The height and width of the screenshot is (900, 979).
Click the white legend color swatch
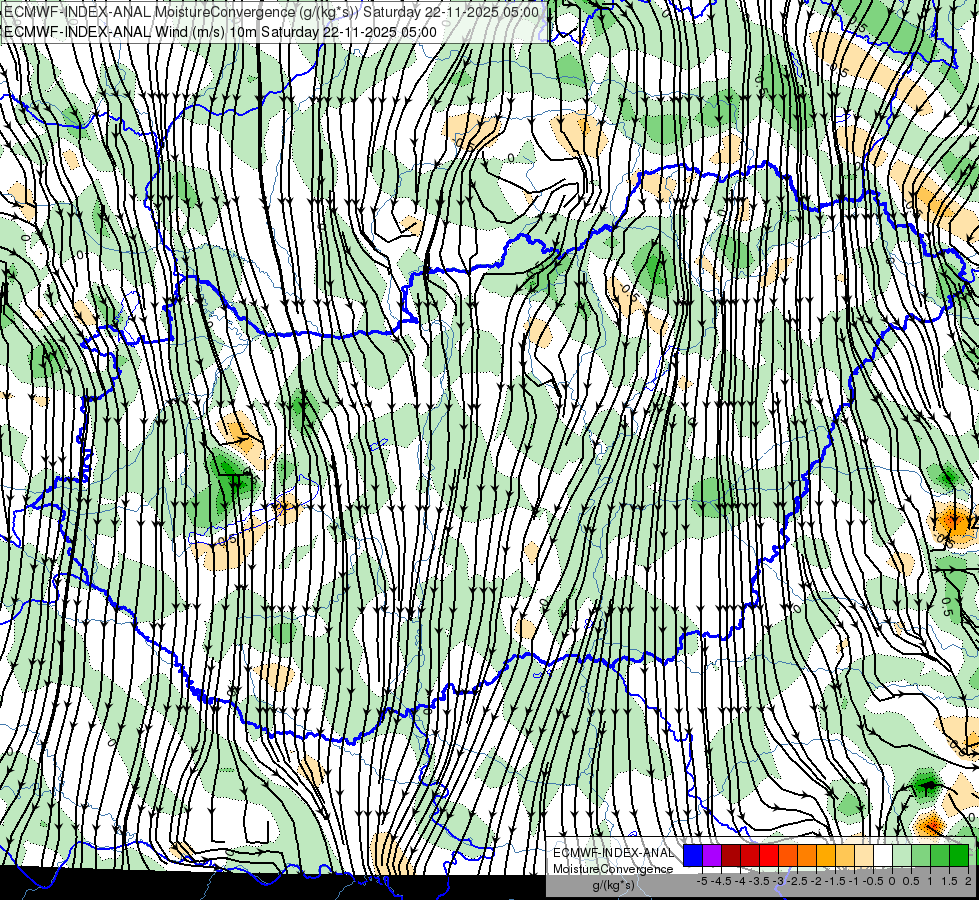pos(883,855)
